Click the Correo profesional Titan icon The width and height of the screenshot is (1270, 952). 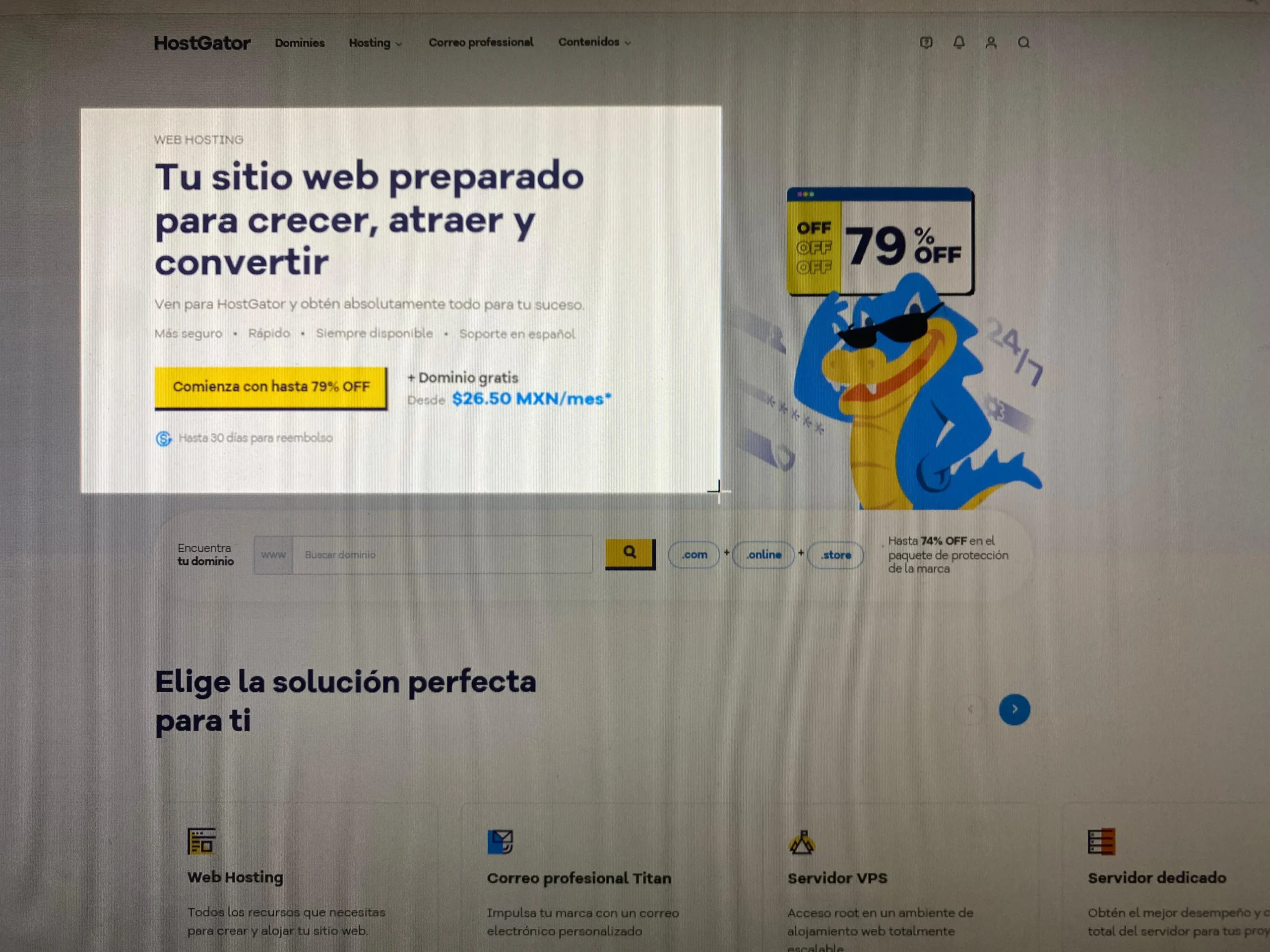click(500, 839)
